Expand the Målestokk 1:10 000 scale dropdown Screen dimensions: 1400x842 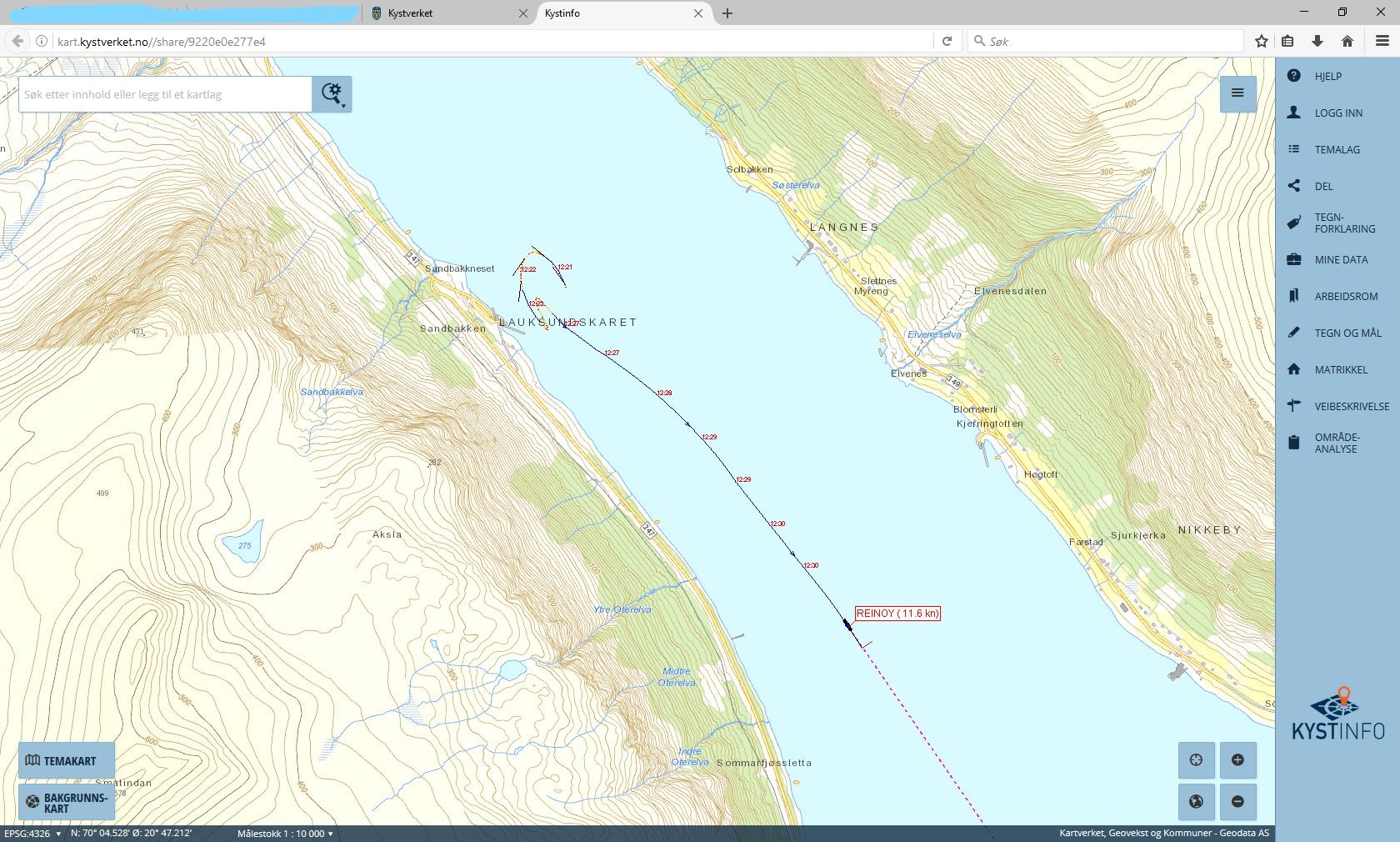click(285, 834)
